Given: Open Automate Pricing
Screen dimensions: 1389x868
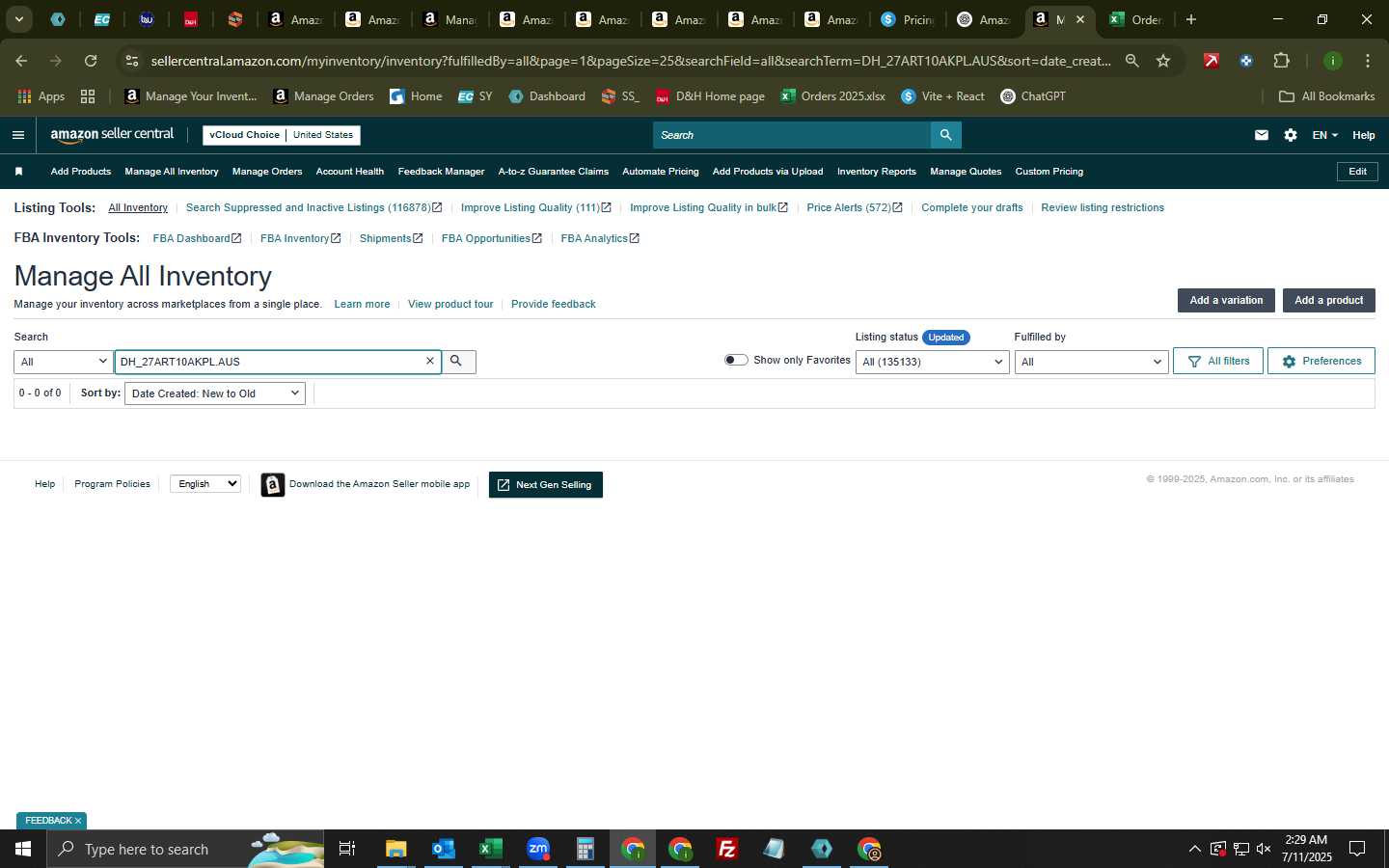Looking at the screenshot, I should click(x=661, y=172).
